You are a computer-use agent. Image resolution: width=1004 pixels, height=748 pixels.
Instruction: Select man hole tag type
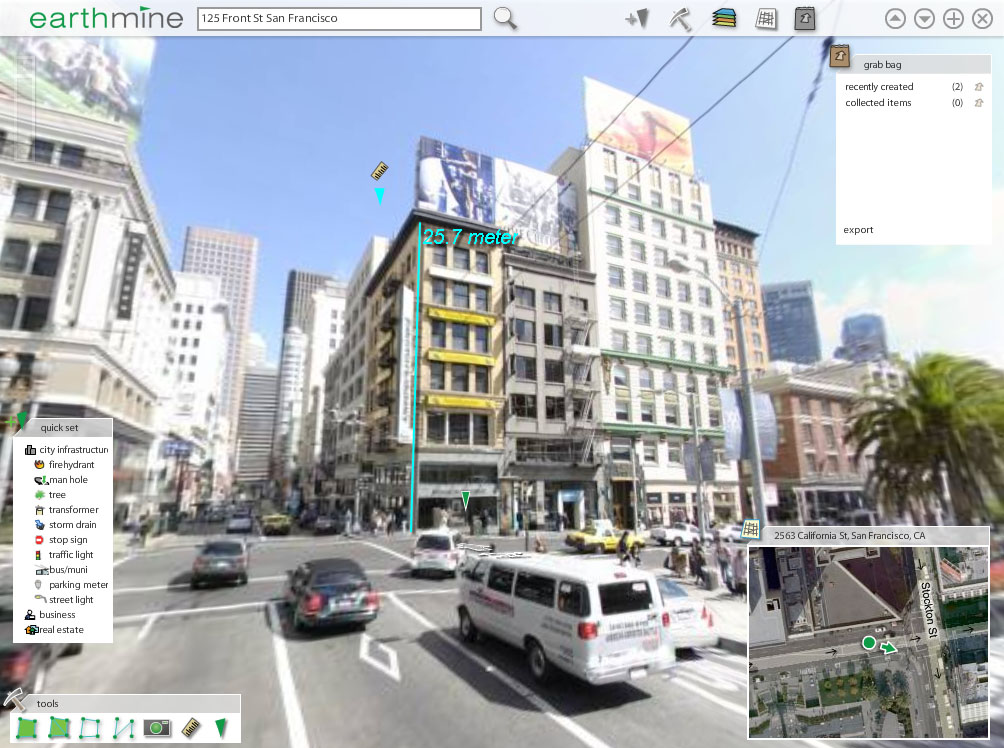coord(61,480)
